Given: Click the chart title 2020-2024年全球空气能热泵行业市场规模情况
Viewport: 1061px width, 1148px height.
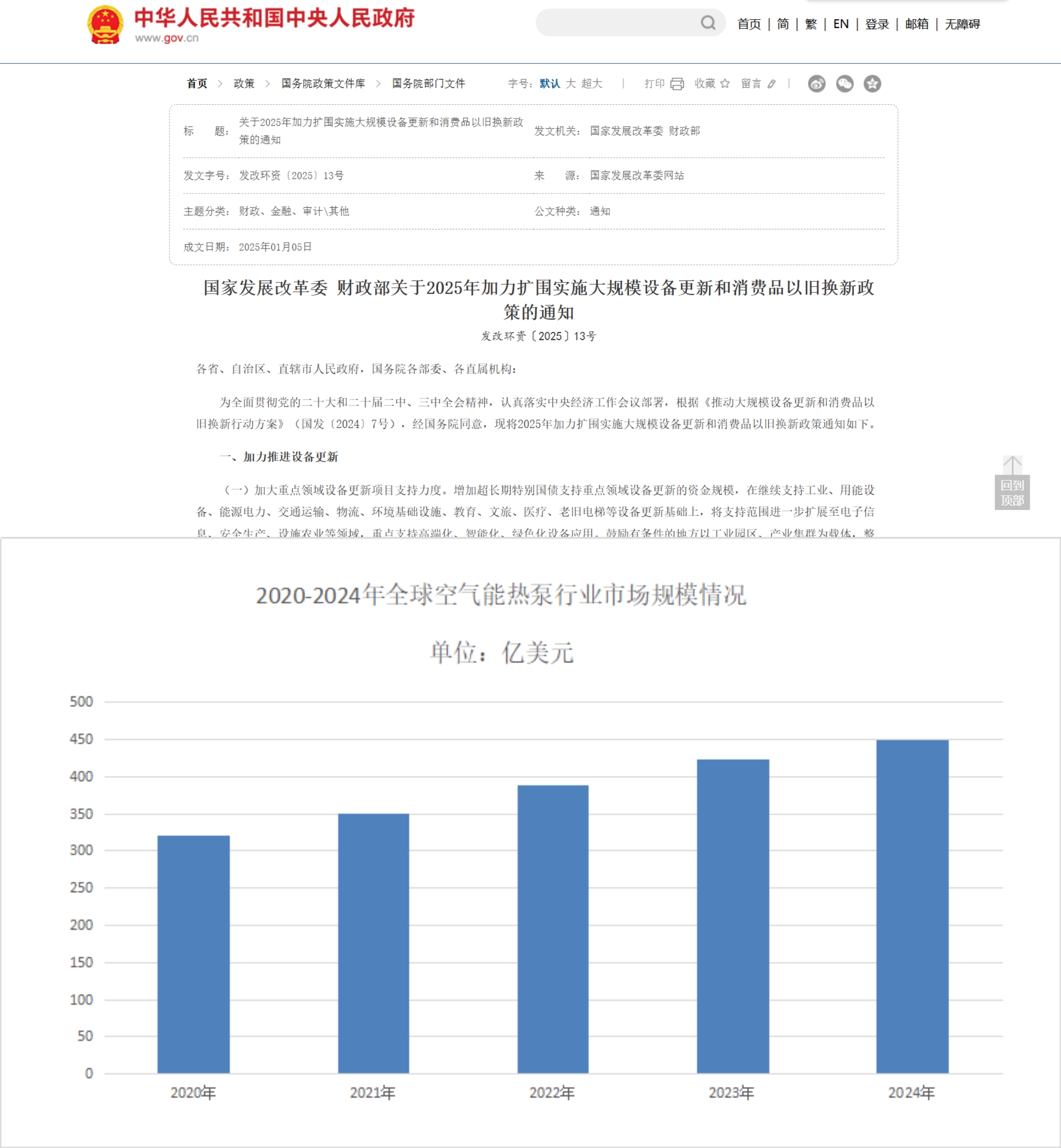Looking at the screenshot, I should coord(501,595).
